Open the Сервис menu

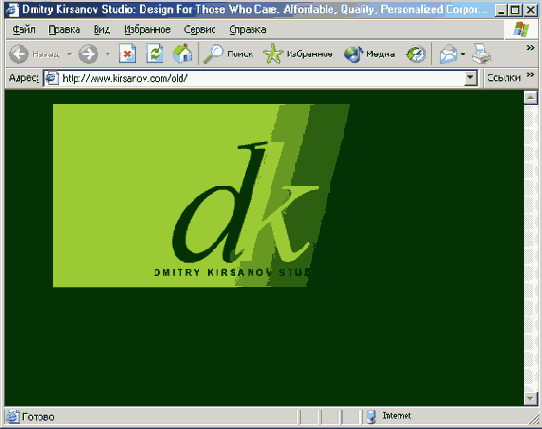(199, 30)
